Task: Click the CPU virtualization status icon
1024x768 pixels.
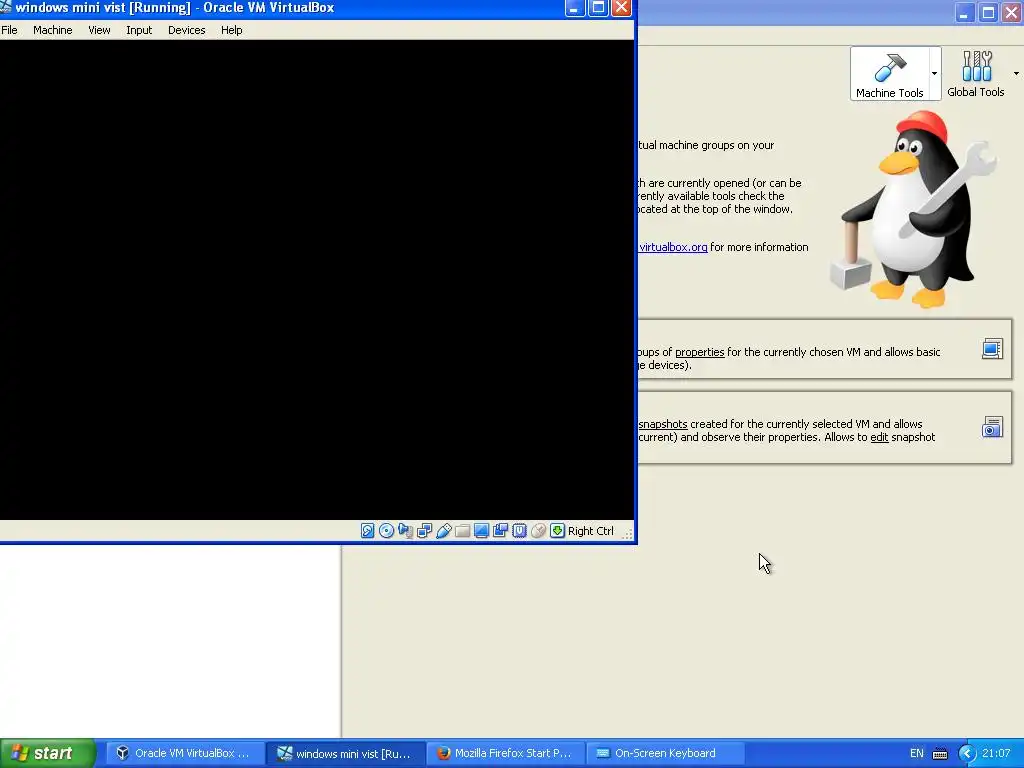Action: 519,531
